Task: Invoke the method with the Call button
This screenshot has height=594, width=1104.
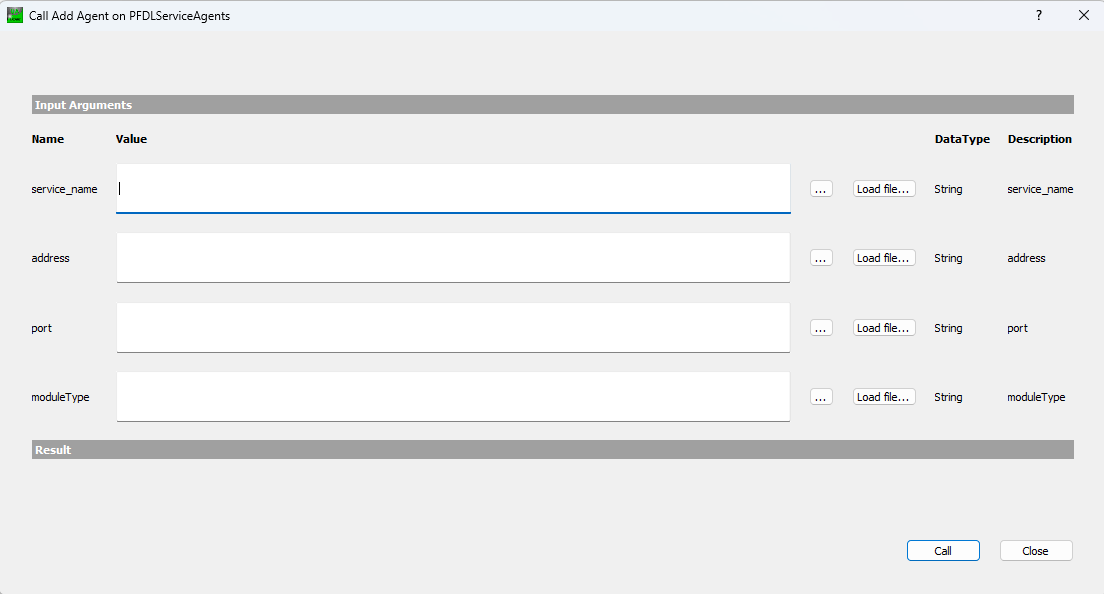Action: pyautogui.click(x=943, y=550)
